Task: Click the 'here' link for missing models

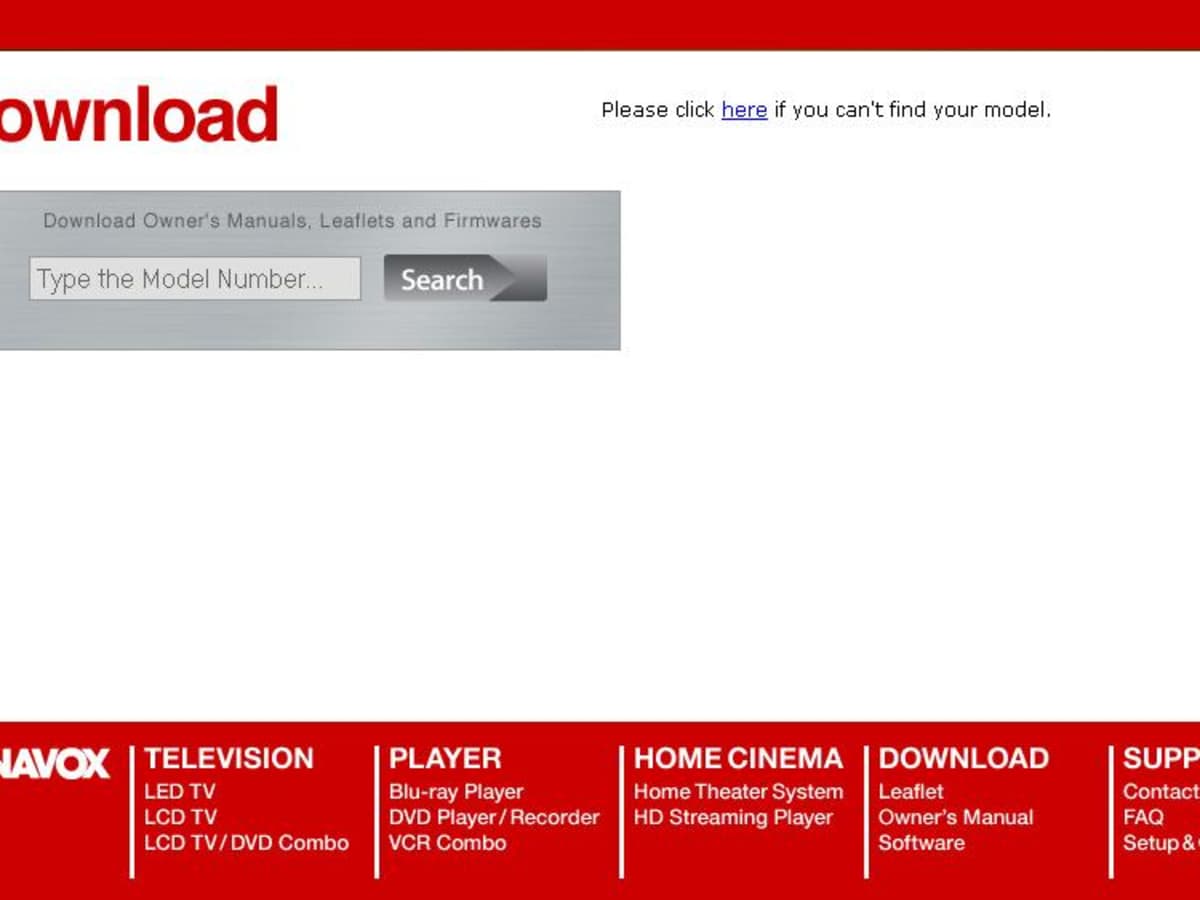Action: [744, 110]
